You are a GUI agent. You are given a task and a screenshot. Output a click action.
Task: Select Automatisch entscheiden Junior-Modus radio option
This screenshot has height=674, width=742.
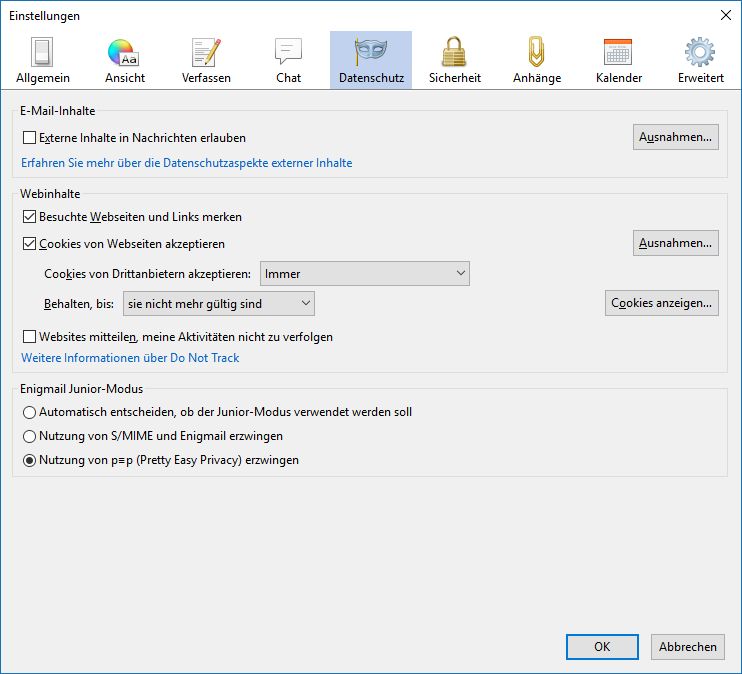[30, 412]
